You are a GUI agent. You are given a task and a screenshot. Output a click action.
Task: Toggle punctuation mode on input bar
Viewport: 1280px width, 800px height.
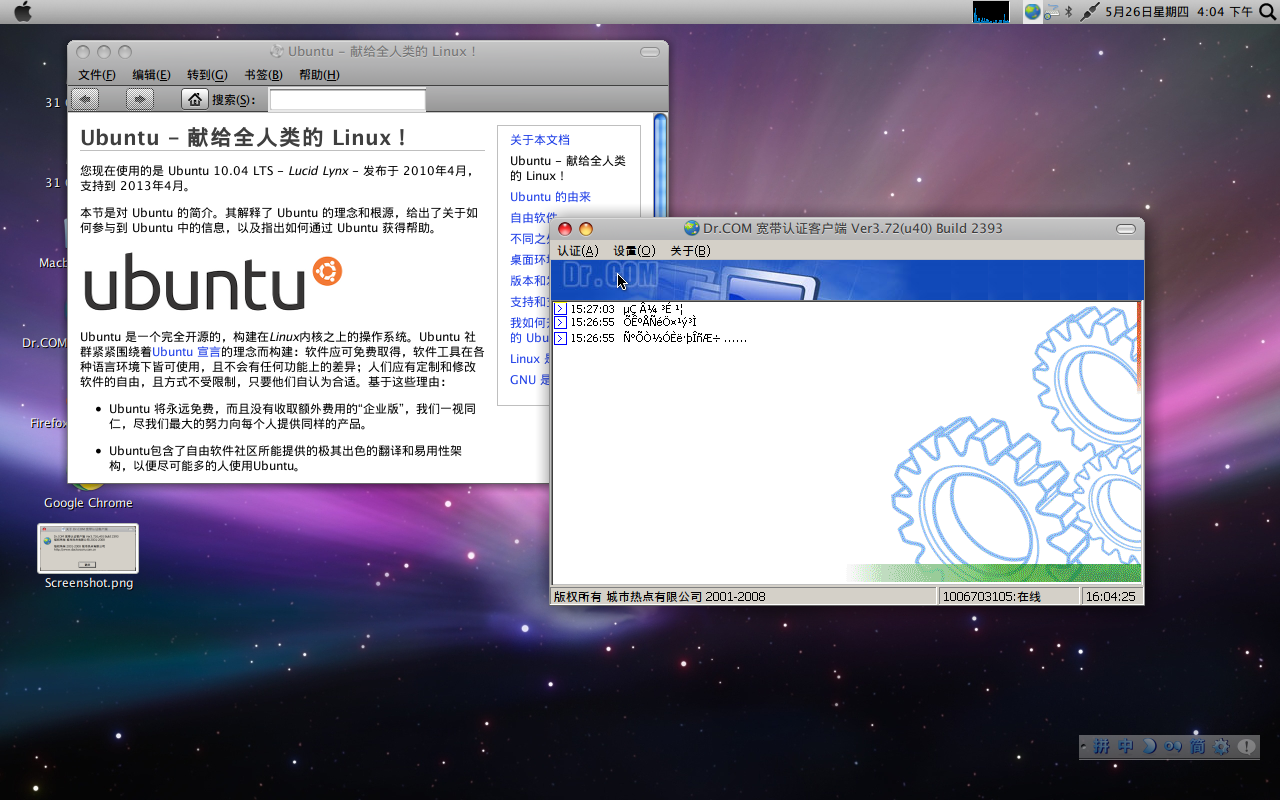tap(1173, 746)
